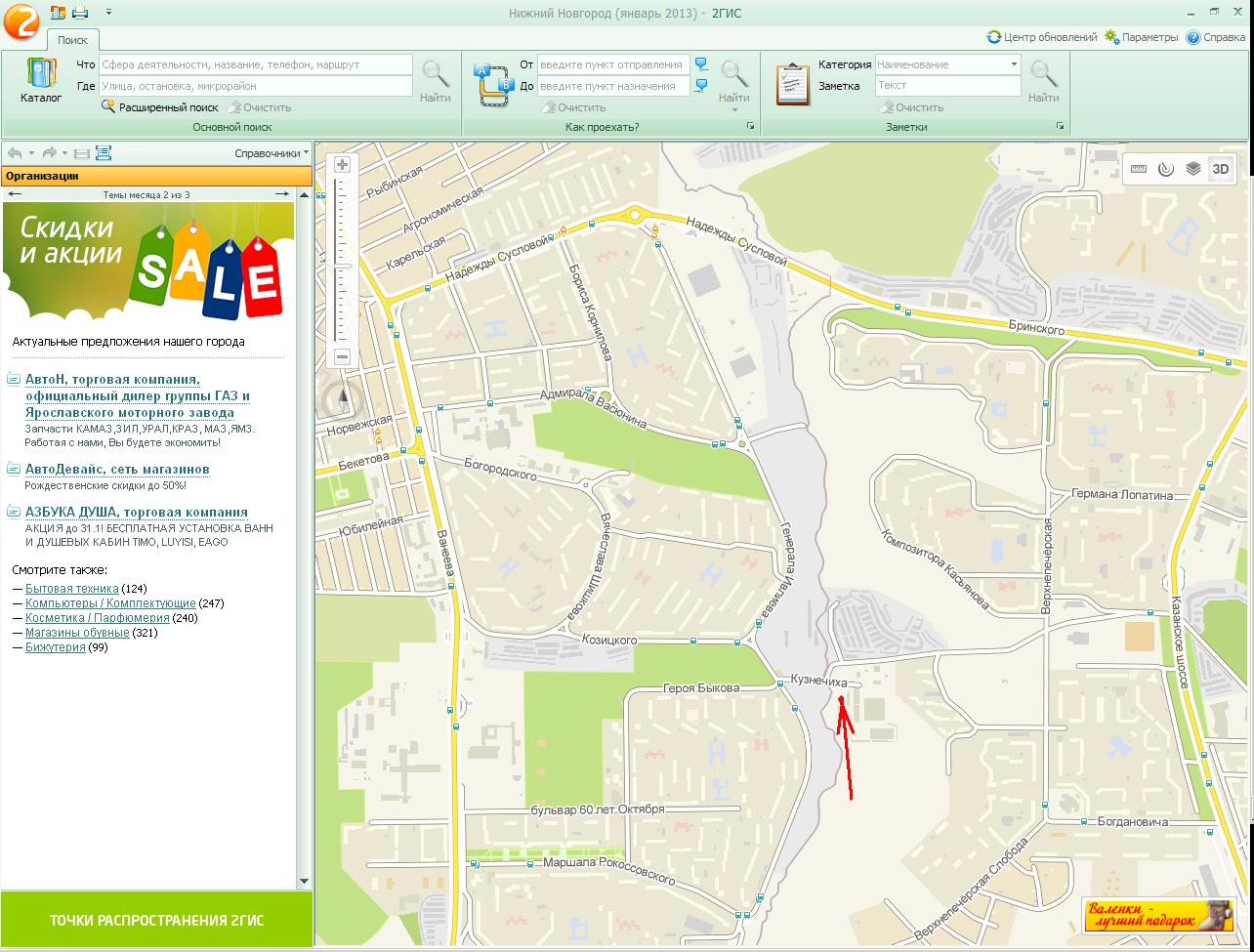The image size is (1254, 952).
Task: Pick departure point on map icon
Action: click(701, 64)
